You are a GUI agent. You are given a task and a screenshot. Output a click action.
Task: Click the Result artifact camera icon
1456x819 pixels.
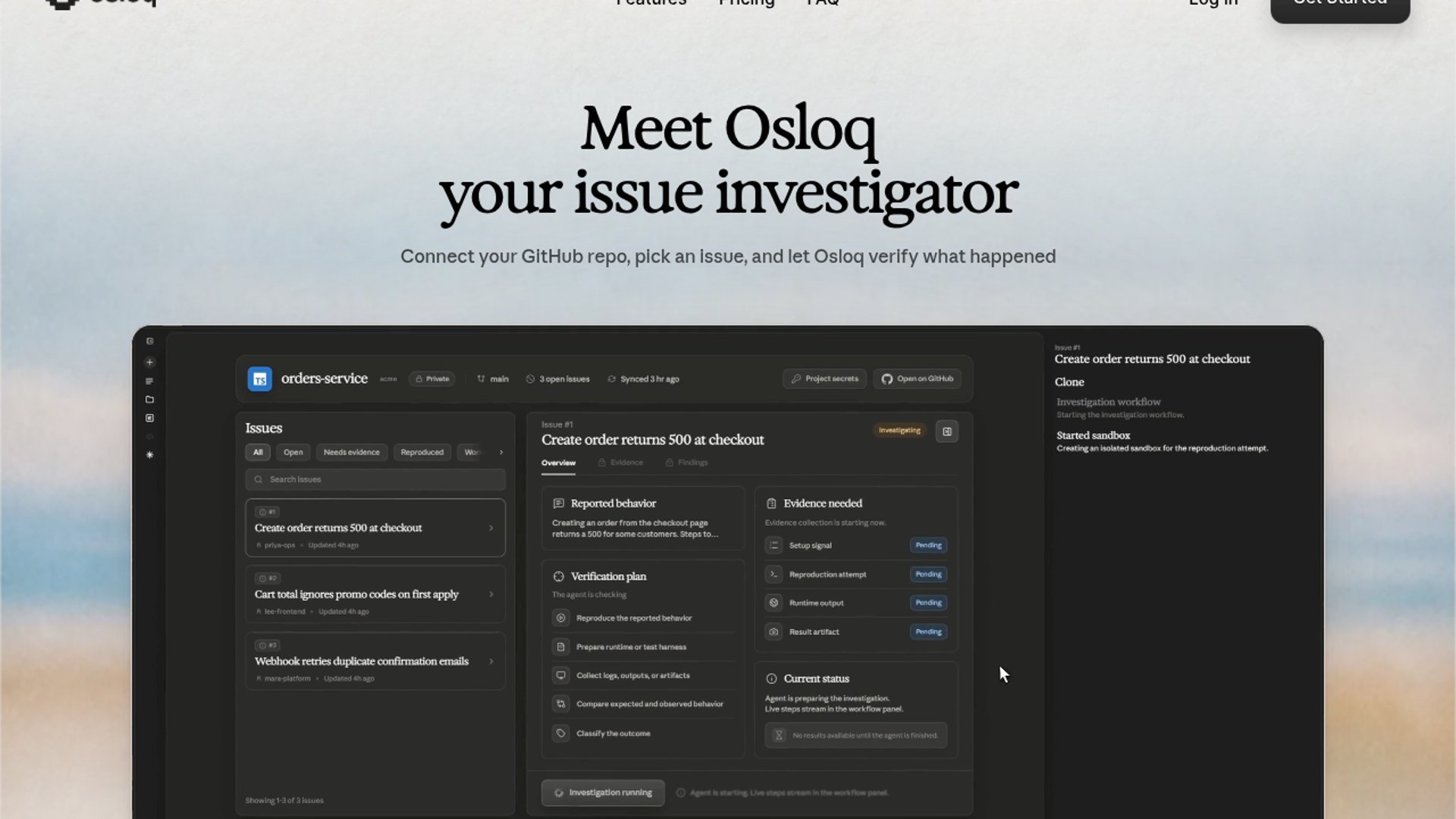[773, 632]
